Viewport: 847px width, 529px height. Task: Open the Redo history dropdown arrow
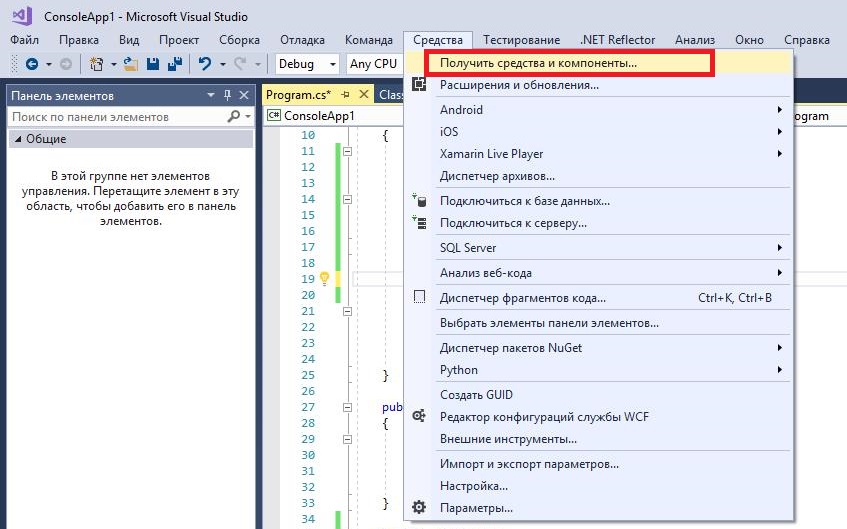258,65
